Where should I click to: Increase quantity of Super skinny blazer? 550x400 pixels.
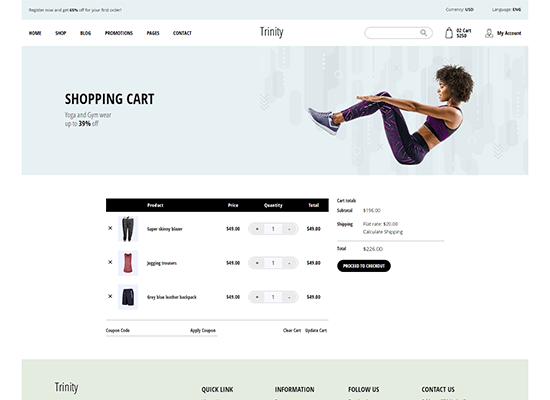pos(257,229)
